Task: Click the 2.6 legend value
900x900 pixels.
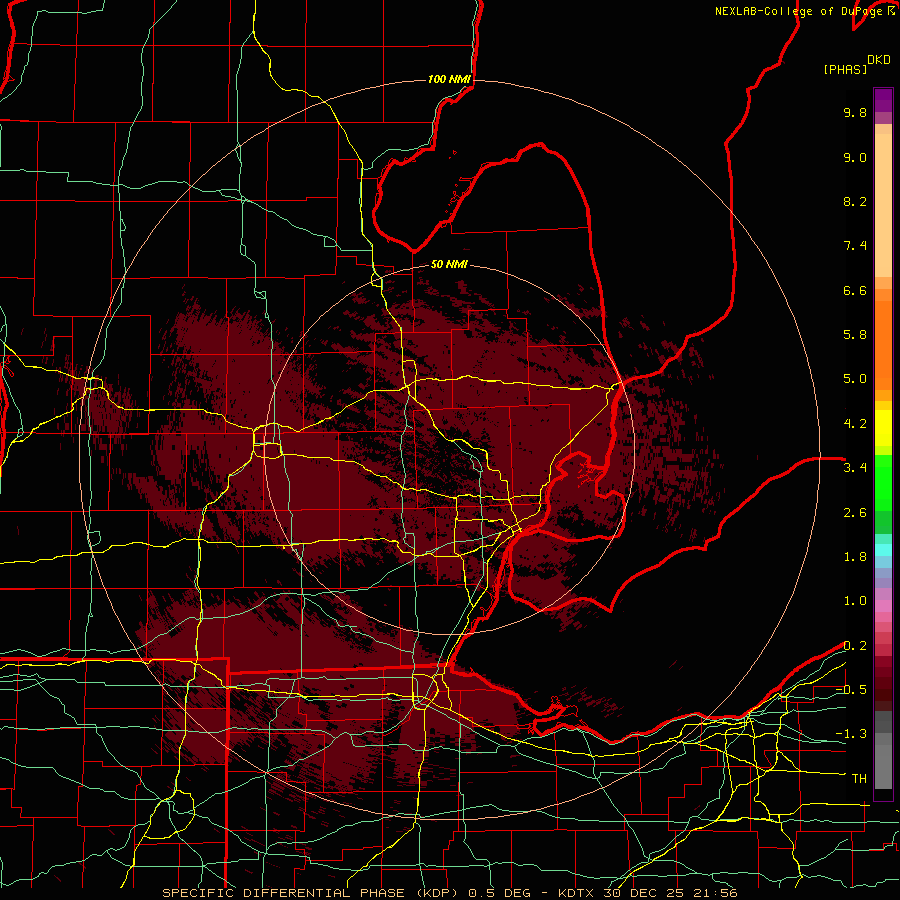Action: pos(855,513)
